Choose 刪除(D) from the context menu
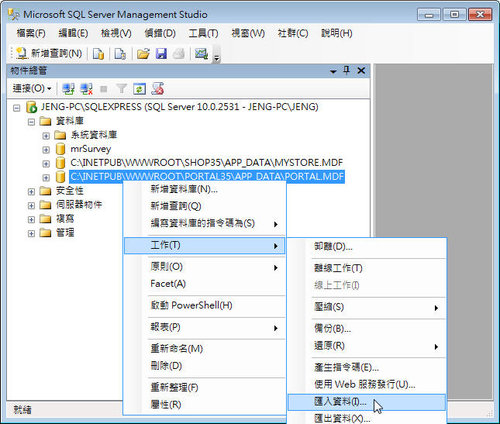This screenshot has width=500, height=424. [x=205, y=366]
